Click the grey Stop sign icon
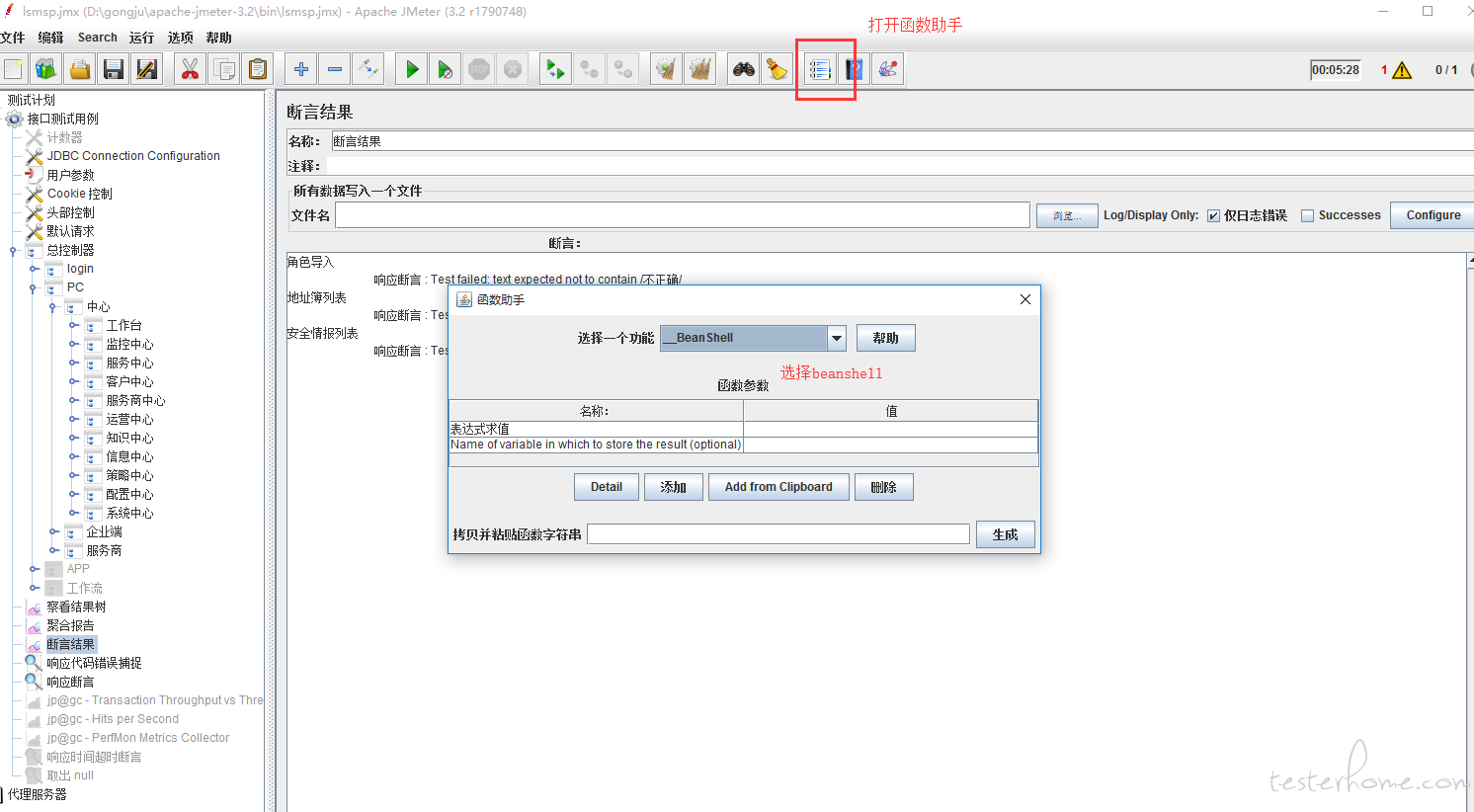1474x812 pixels. pos(479,69)
